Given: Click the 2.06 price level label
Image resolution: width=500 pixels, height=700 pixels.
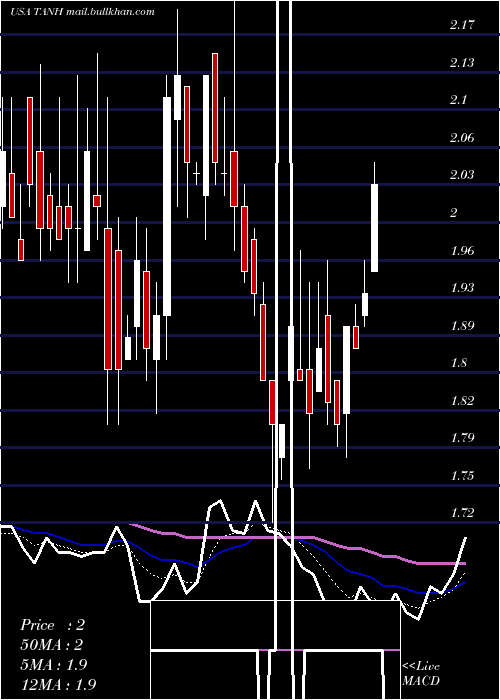Looking at the screenshot, I should (461, 138).
